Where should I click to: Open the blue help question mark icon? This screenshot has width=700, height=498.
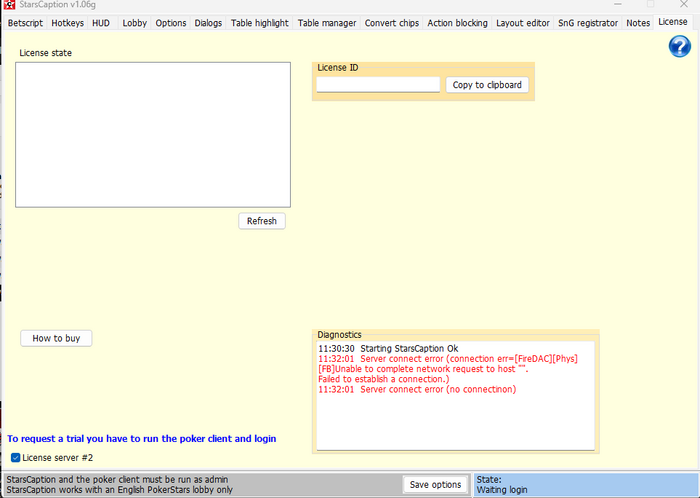click(x=679, y=46)
